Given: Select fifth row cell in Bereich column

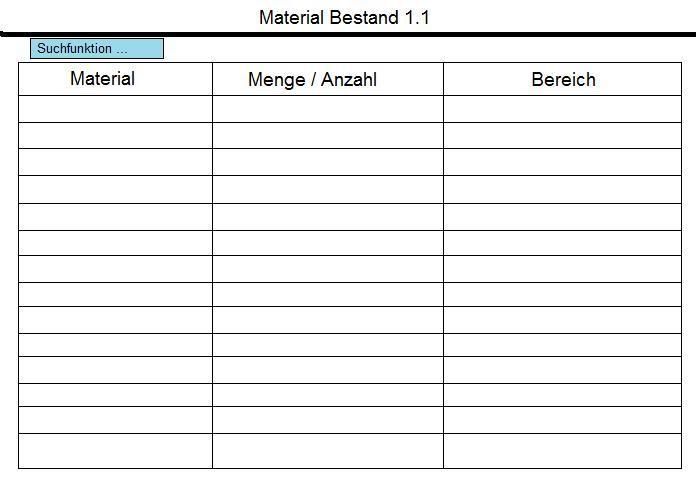Looking at the screenshot, I should click(562, 217).
